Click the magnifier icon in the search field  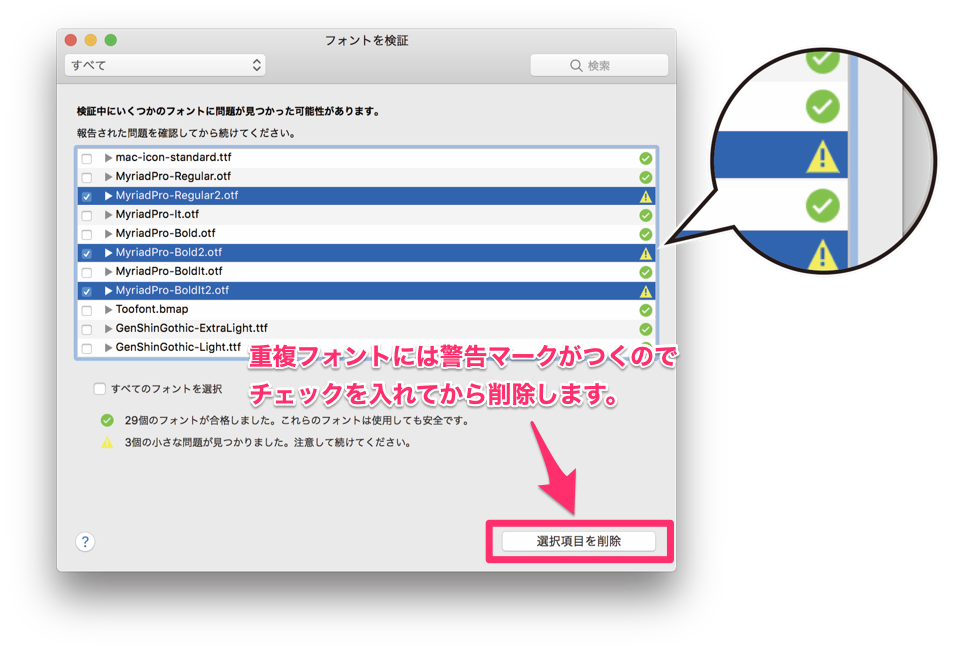pyautogui.click(x=575, y=64)
